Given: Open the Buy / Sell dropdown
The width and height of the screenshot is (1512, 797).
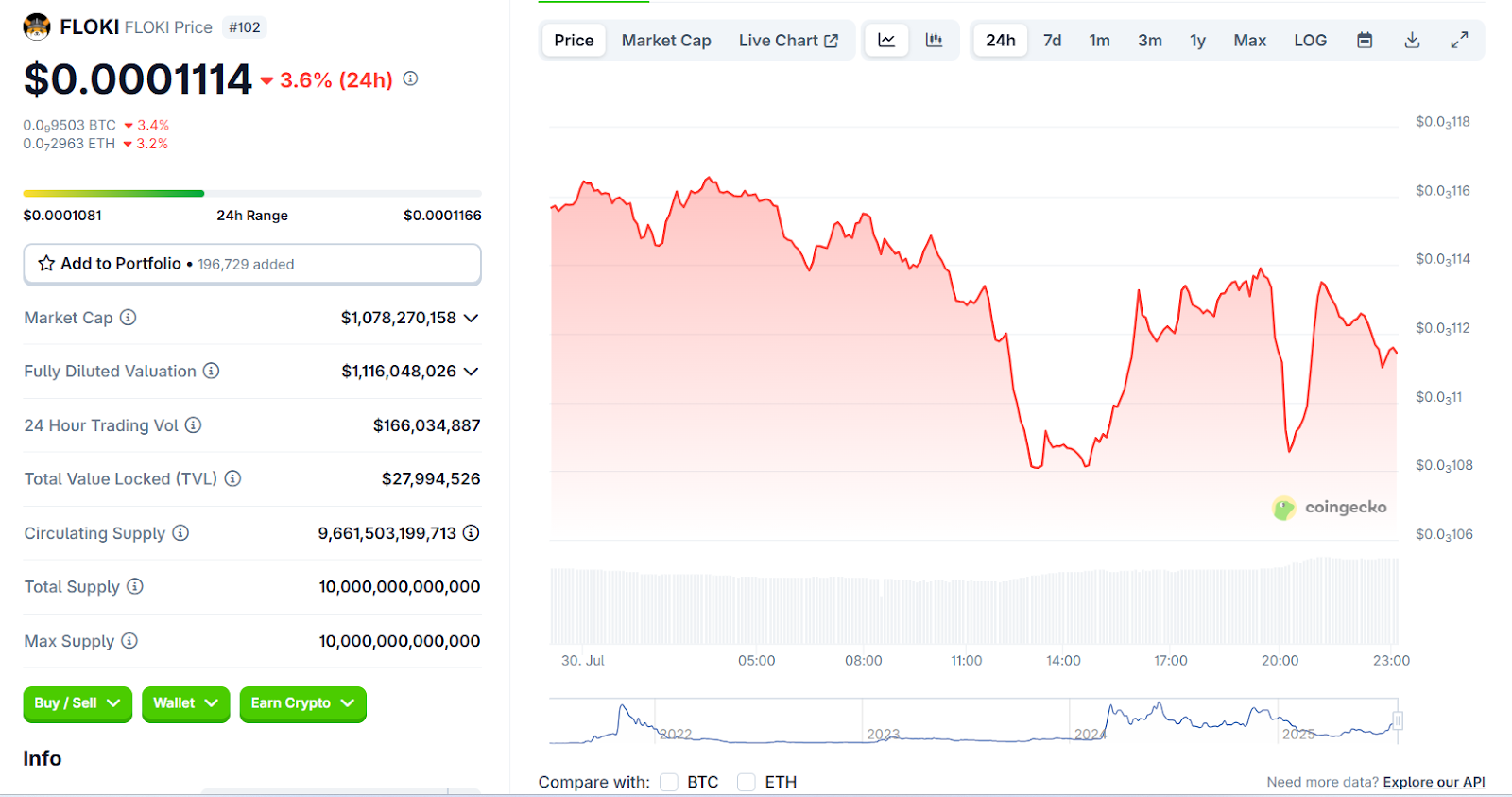Looking at the screenshot, I should (x=77, y=703).
